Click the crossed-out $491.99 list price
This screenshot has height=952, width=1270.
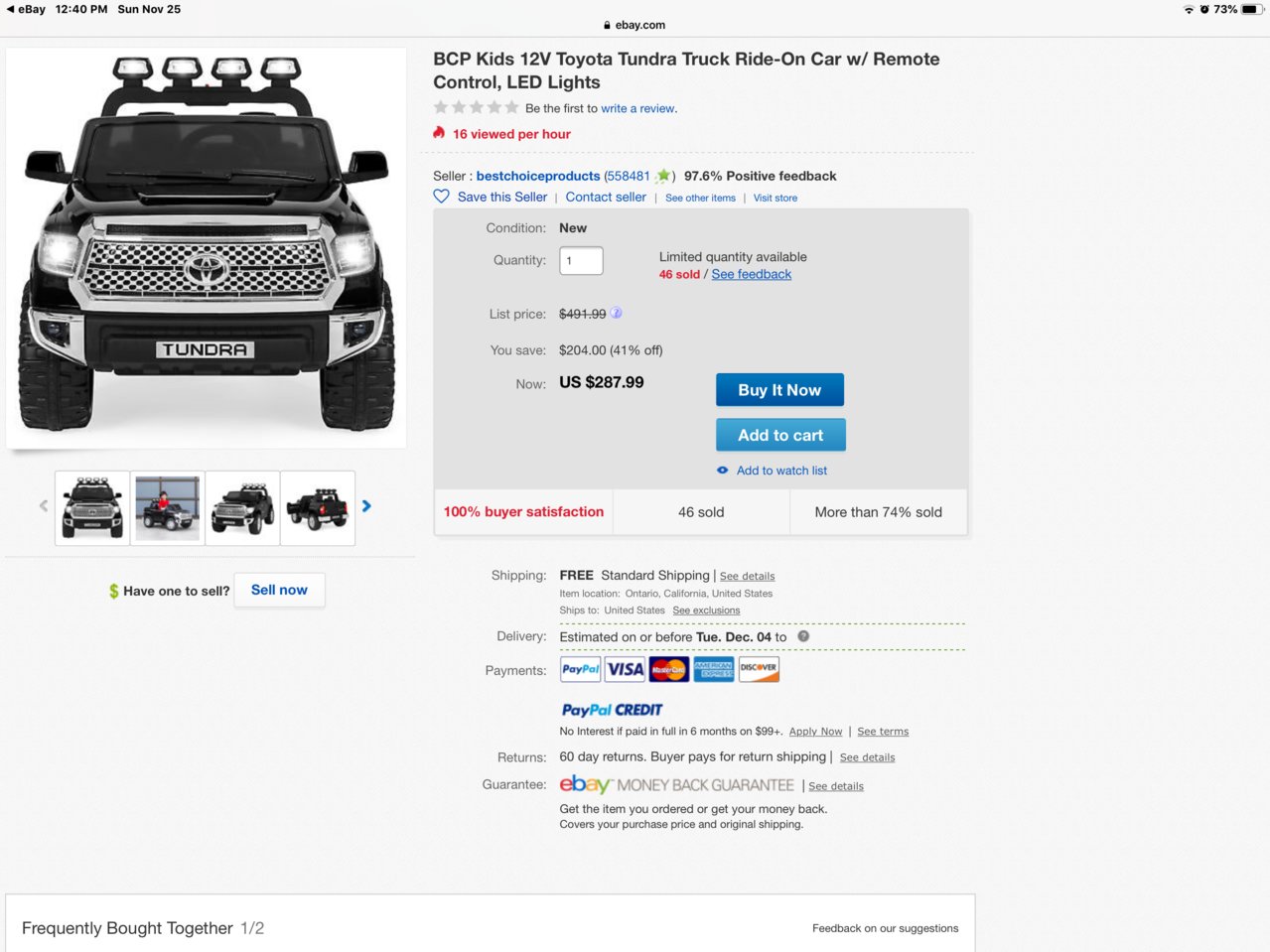point(582,314)
